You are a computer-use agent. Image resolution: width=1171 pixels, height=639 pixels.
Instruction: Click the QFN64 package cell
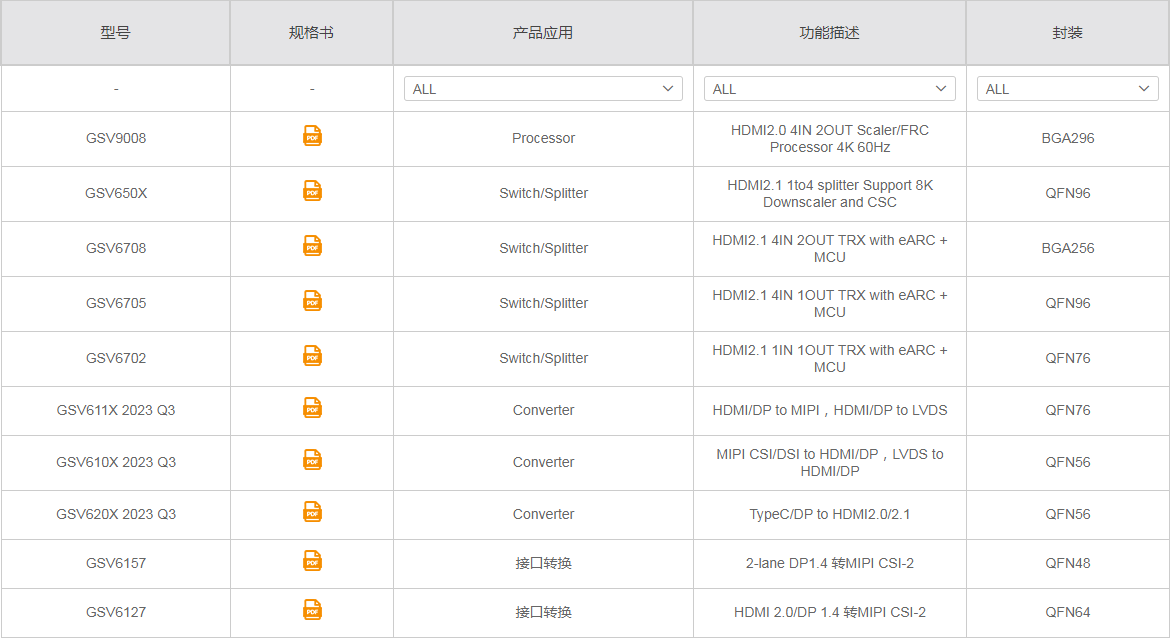coord(1068,613)
